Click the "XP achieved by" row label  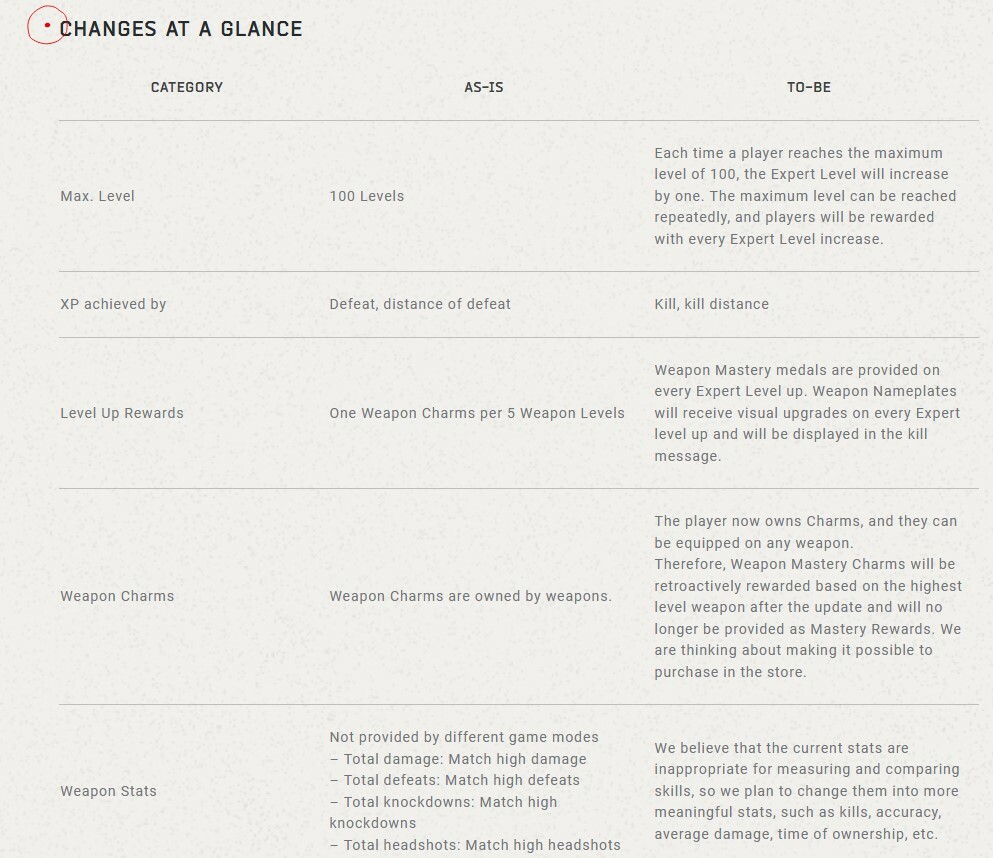tap(113, 304)
